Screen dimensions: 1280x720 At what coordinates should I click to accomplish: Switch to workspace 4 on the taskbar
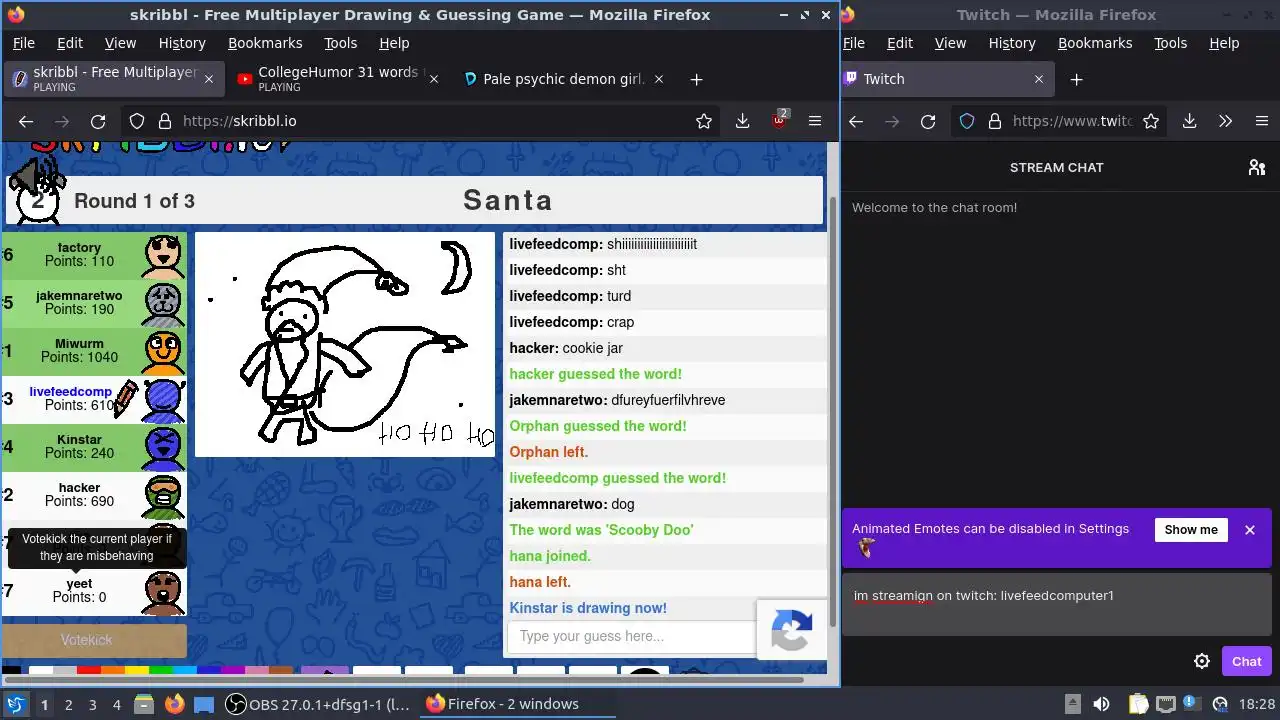pos(116,704)
